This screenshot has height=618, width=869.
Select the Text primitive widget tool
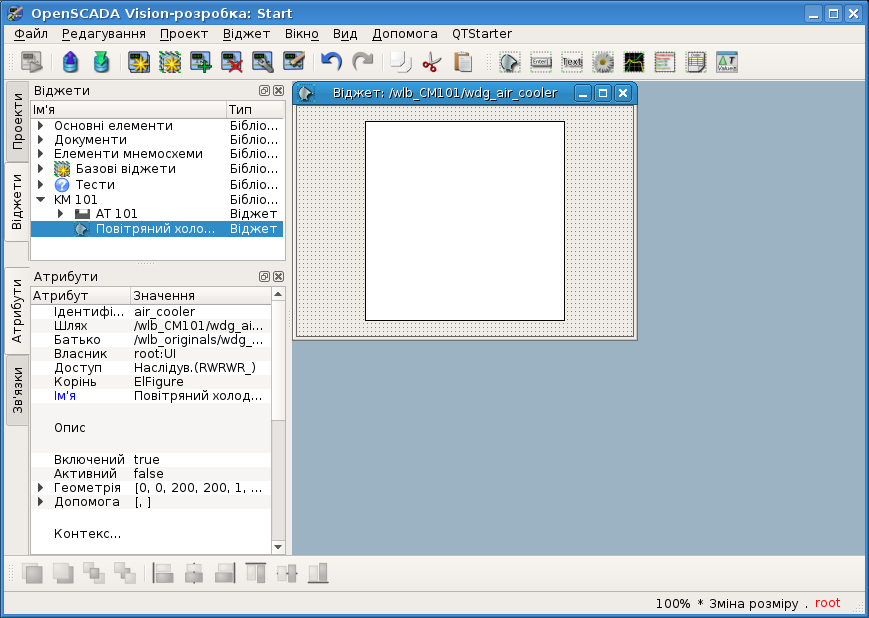[x=572, y=62]
